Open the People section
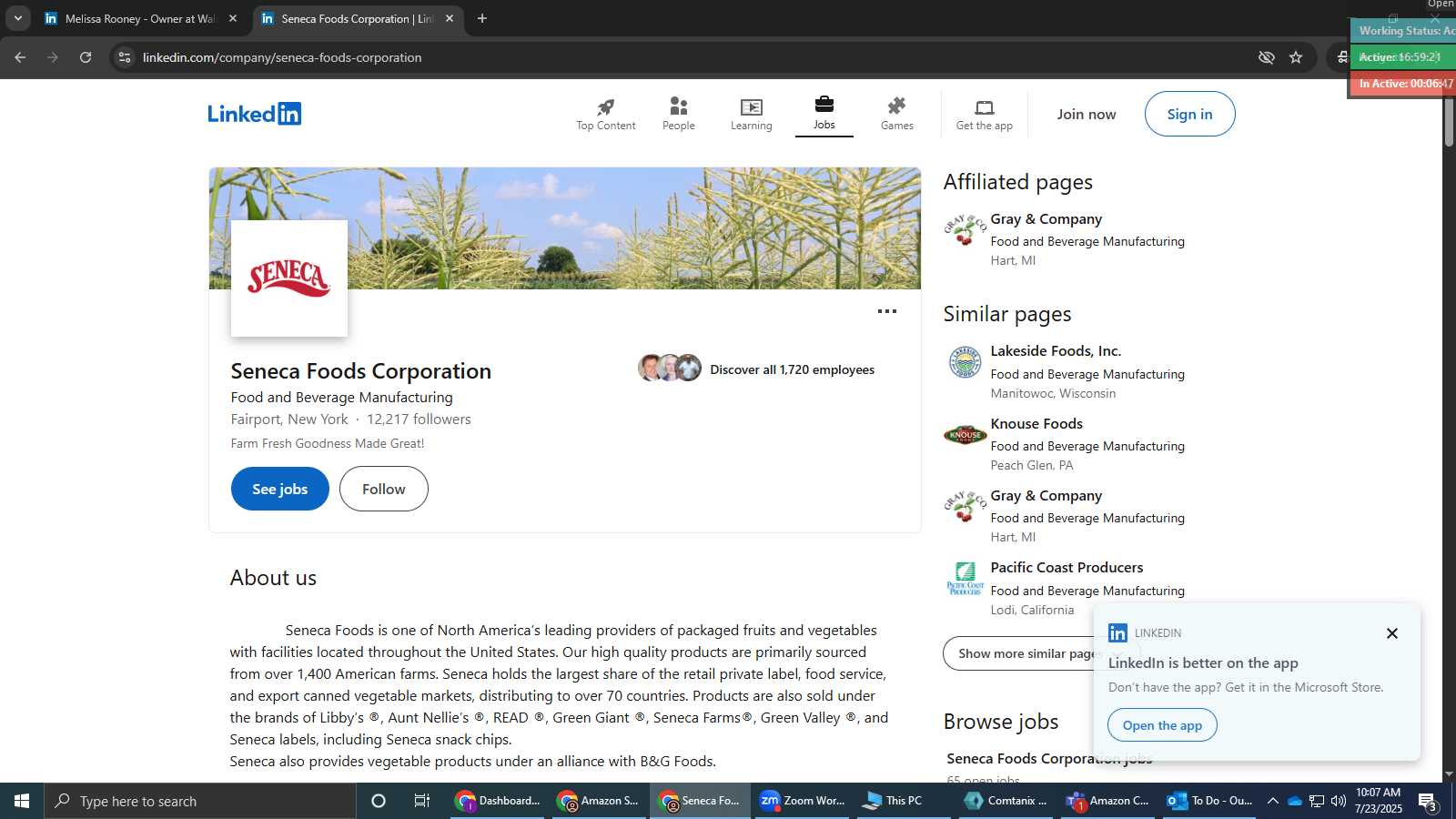 (678, 114)
